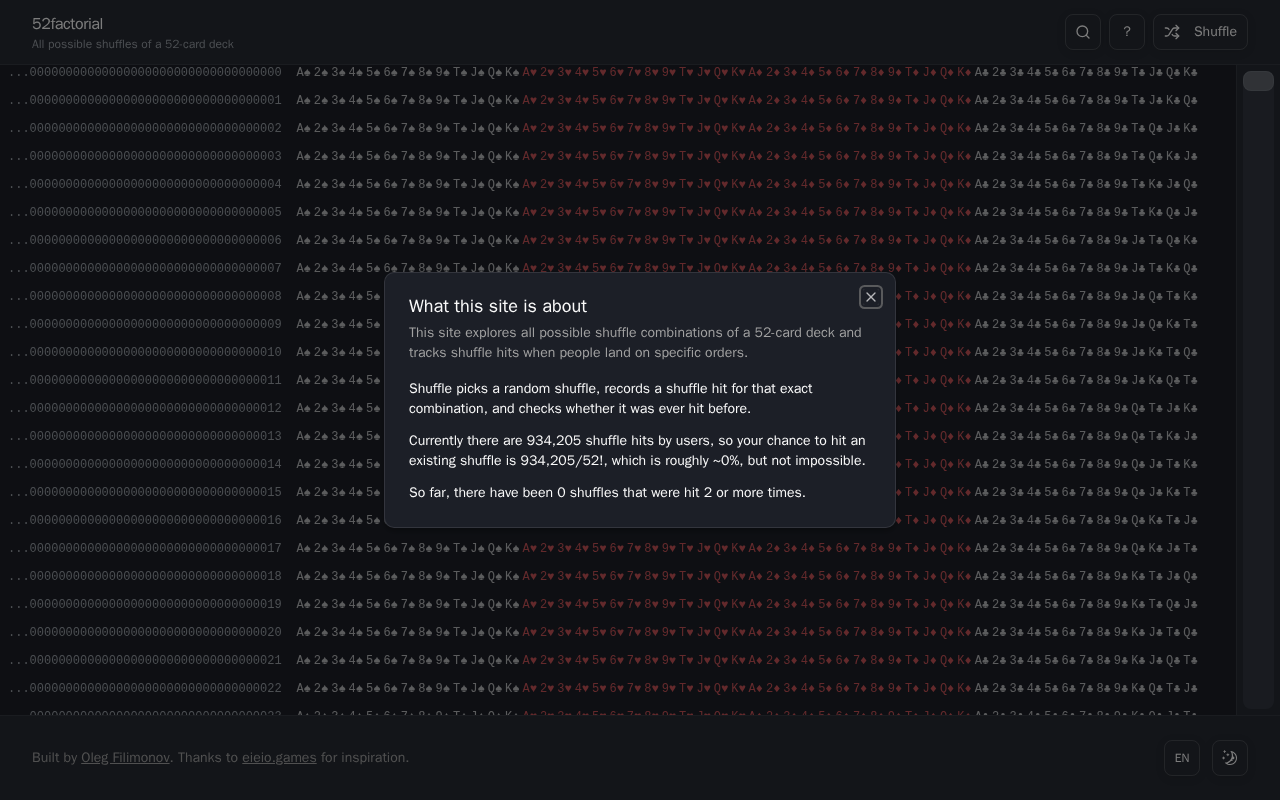Open the search magnifier icon

click(x=1083, y=32)
